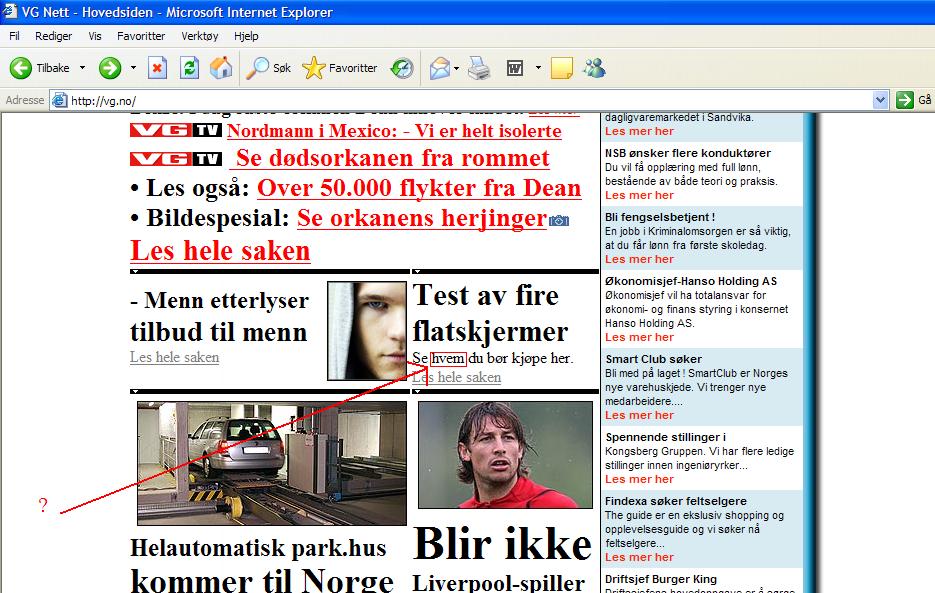Print page using printer icon
The height and width of the screenshot is (593, 935).
479,68
